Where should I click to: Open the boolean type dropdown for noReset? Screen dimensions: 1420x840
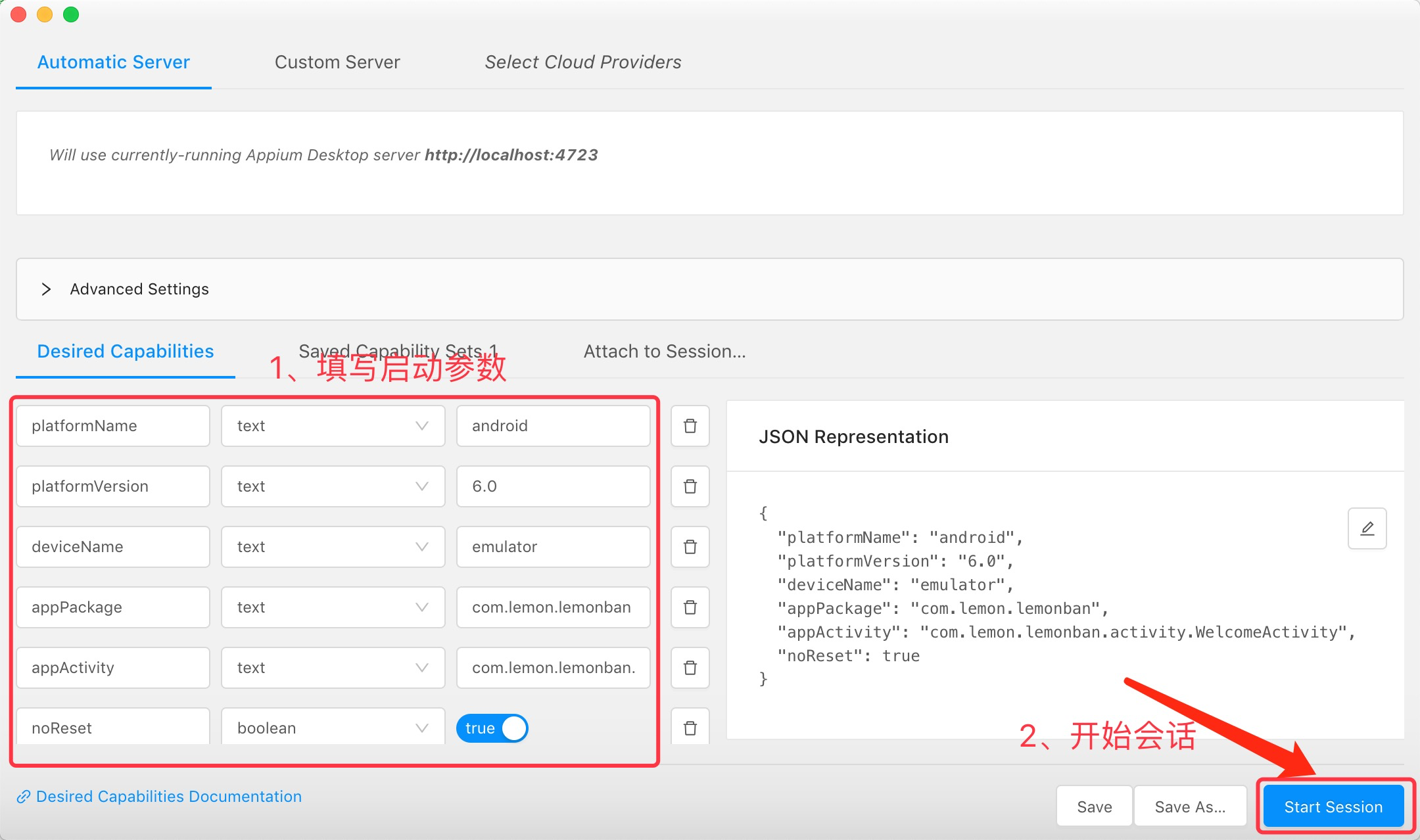(x=333, y=728)
